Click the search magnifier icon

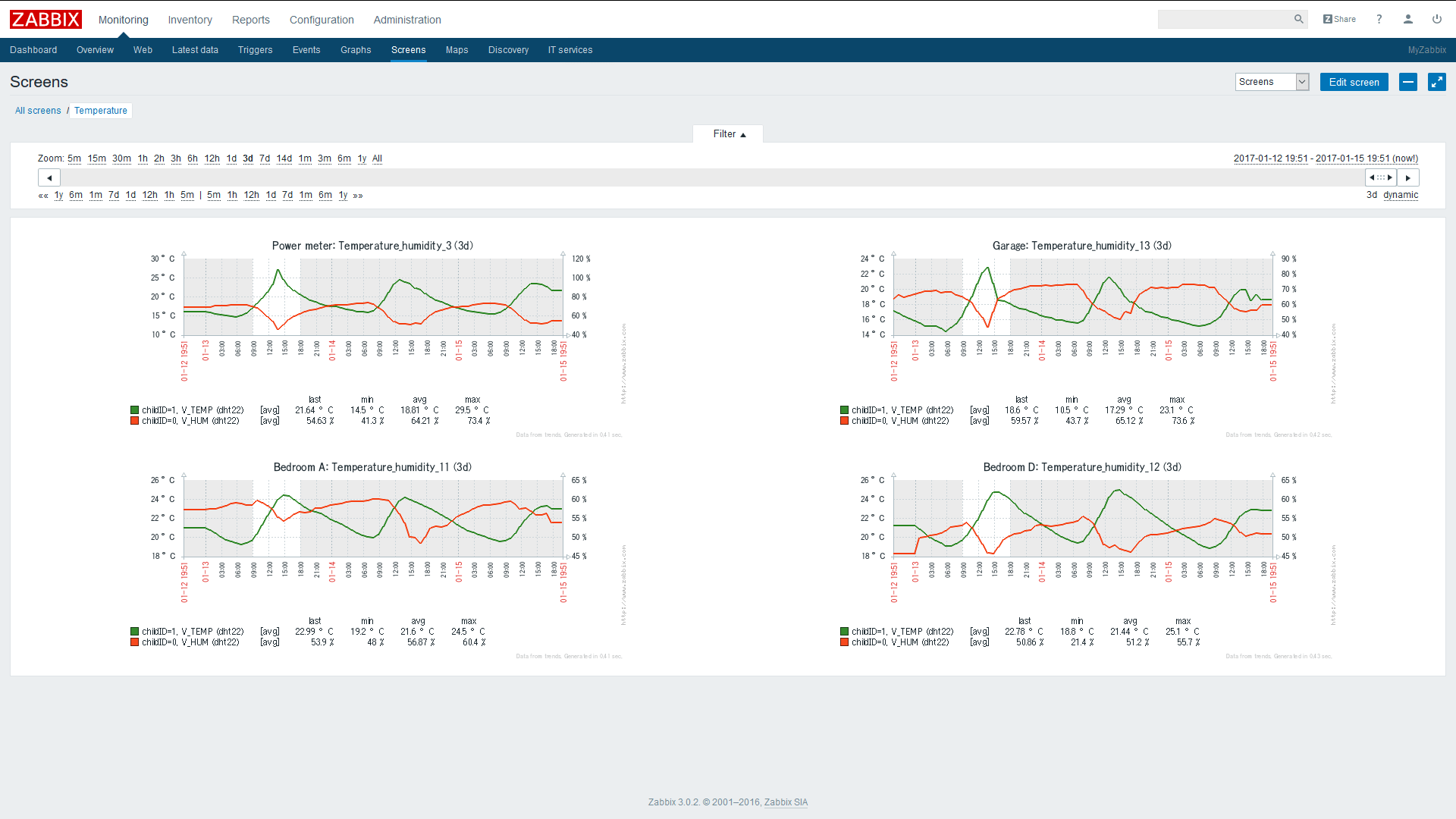click(x=1299, y=19)
